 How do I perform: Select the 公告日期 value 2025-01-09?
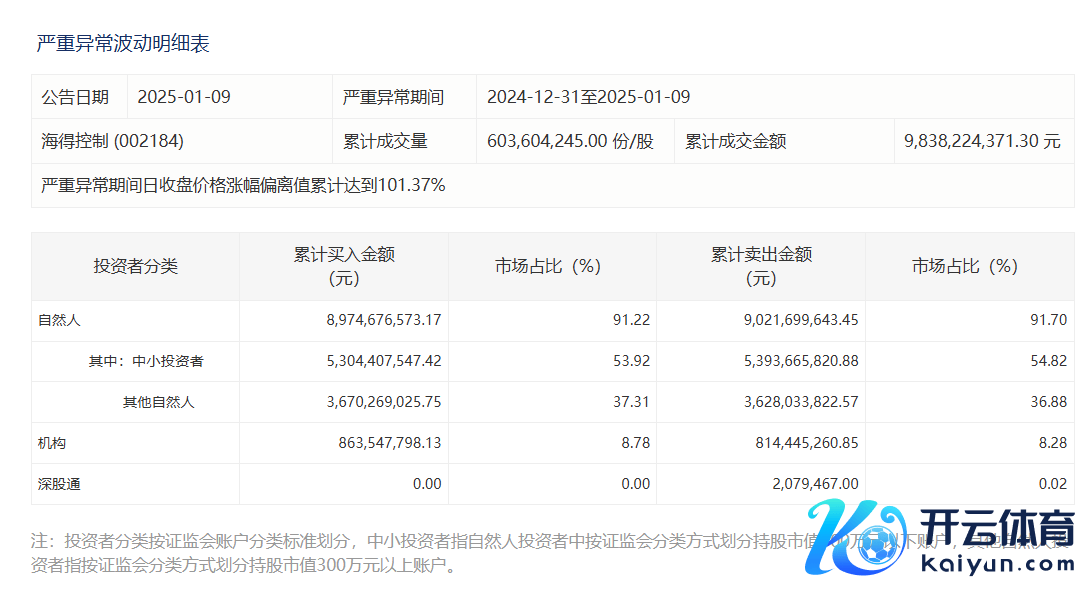184,97
